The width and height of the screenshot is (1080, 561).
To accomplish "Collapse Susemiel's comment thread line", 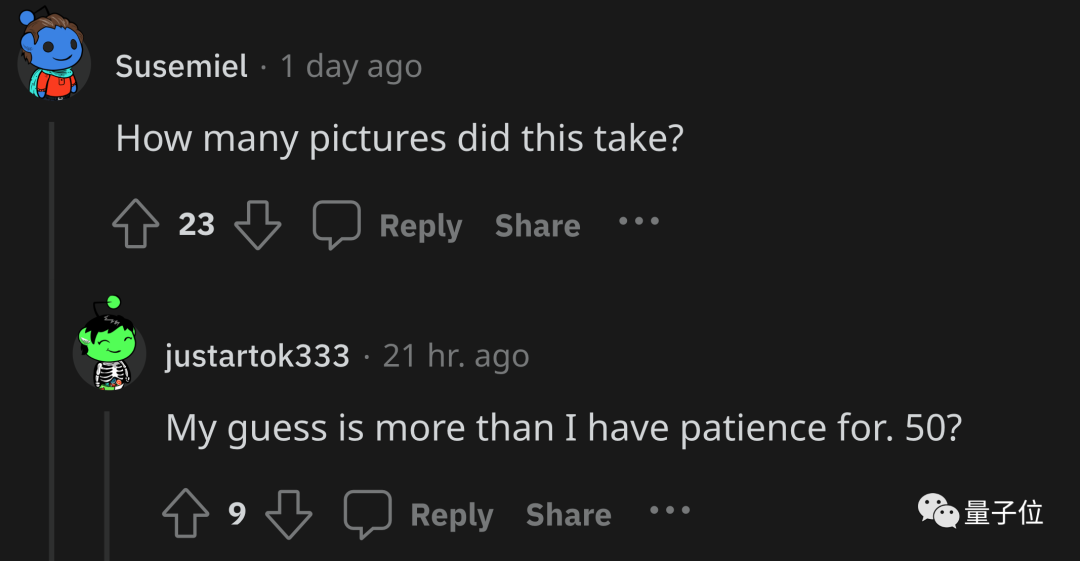I will [52, 340].
